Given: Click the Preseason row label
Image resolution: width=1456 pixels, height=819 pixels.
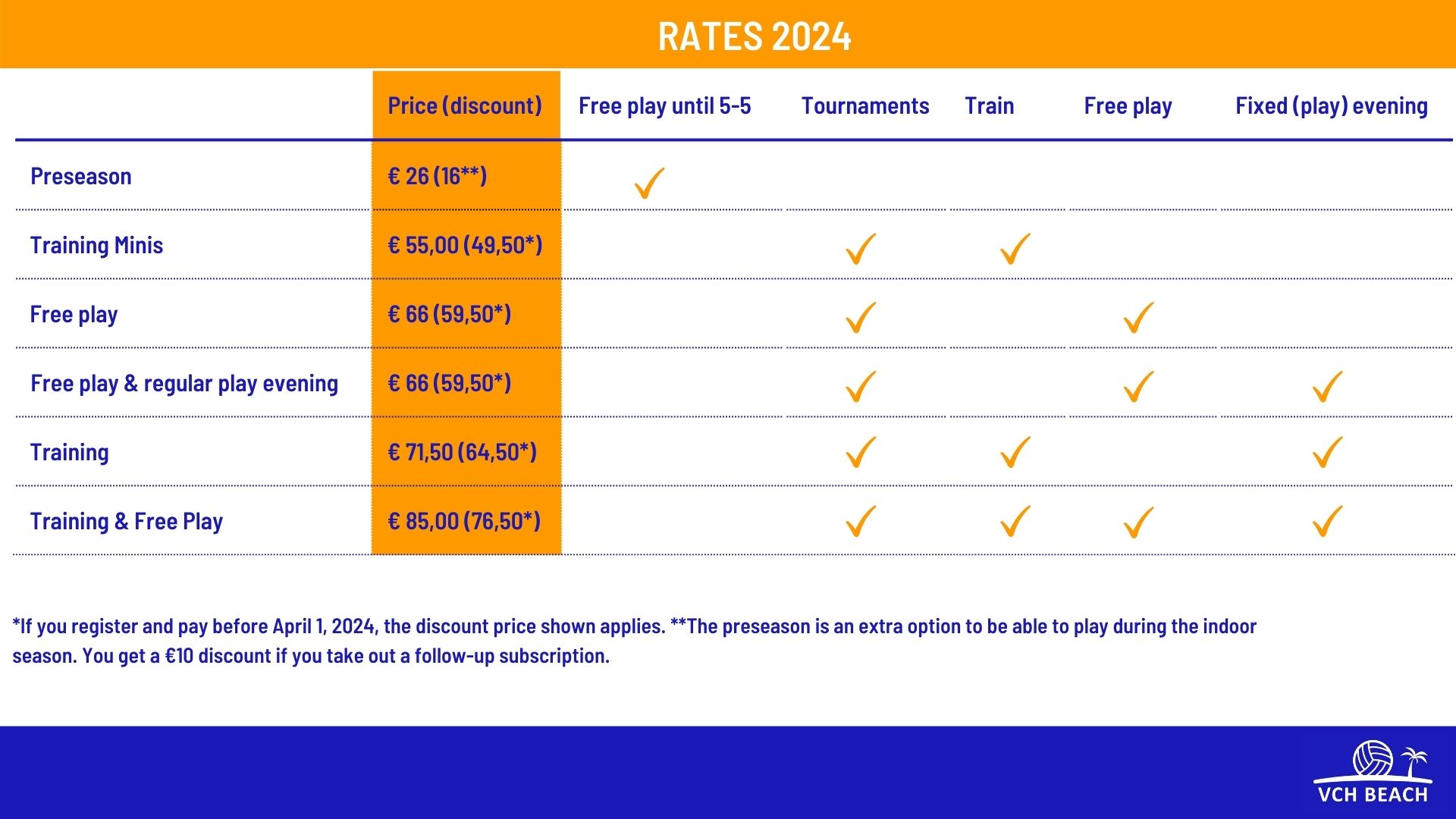Looking at the screenshot, I should pos(81,176).
